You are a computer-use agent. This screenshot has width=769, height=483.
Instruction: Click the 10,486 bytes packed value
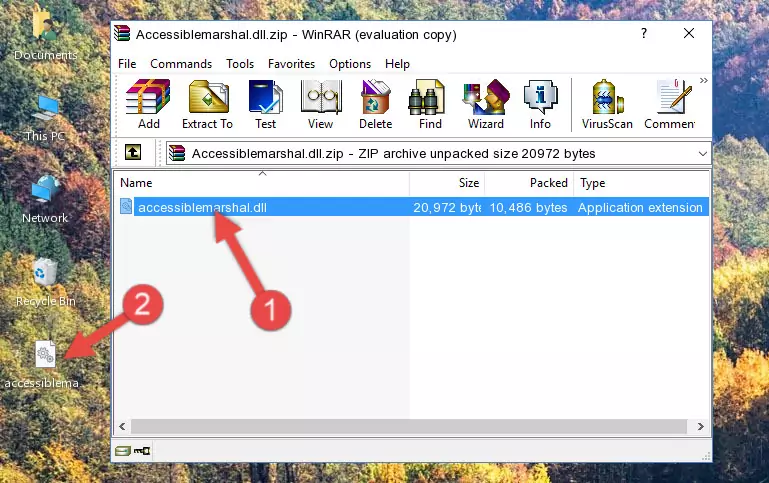(528, 207)
